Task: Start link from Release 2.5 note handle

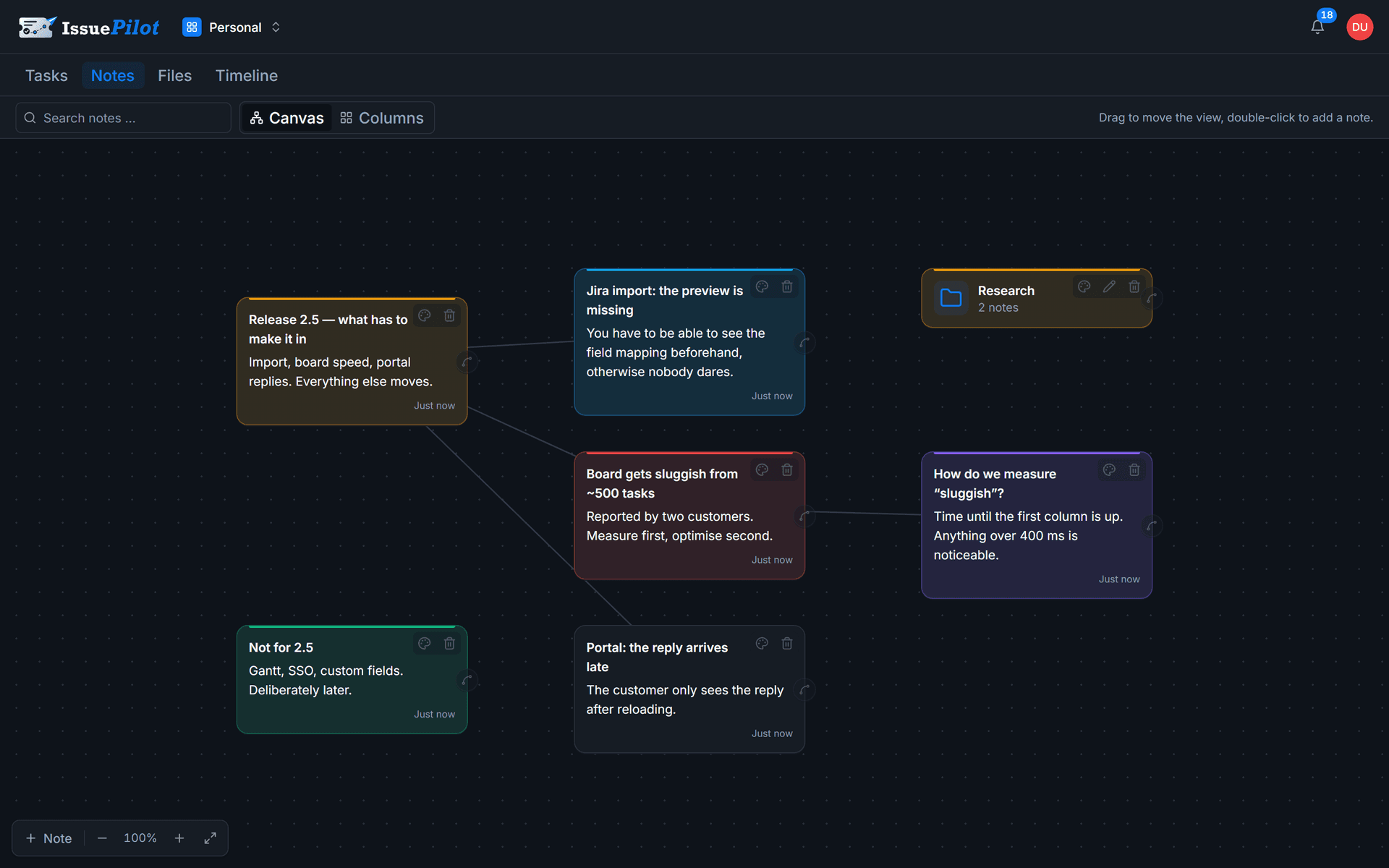Action: click(x=467, y=362)
